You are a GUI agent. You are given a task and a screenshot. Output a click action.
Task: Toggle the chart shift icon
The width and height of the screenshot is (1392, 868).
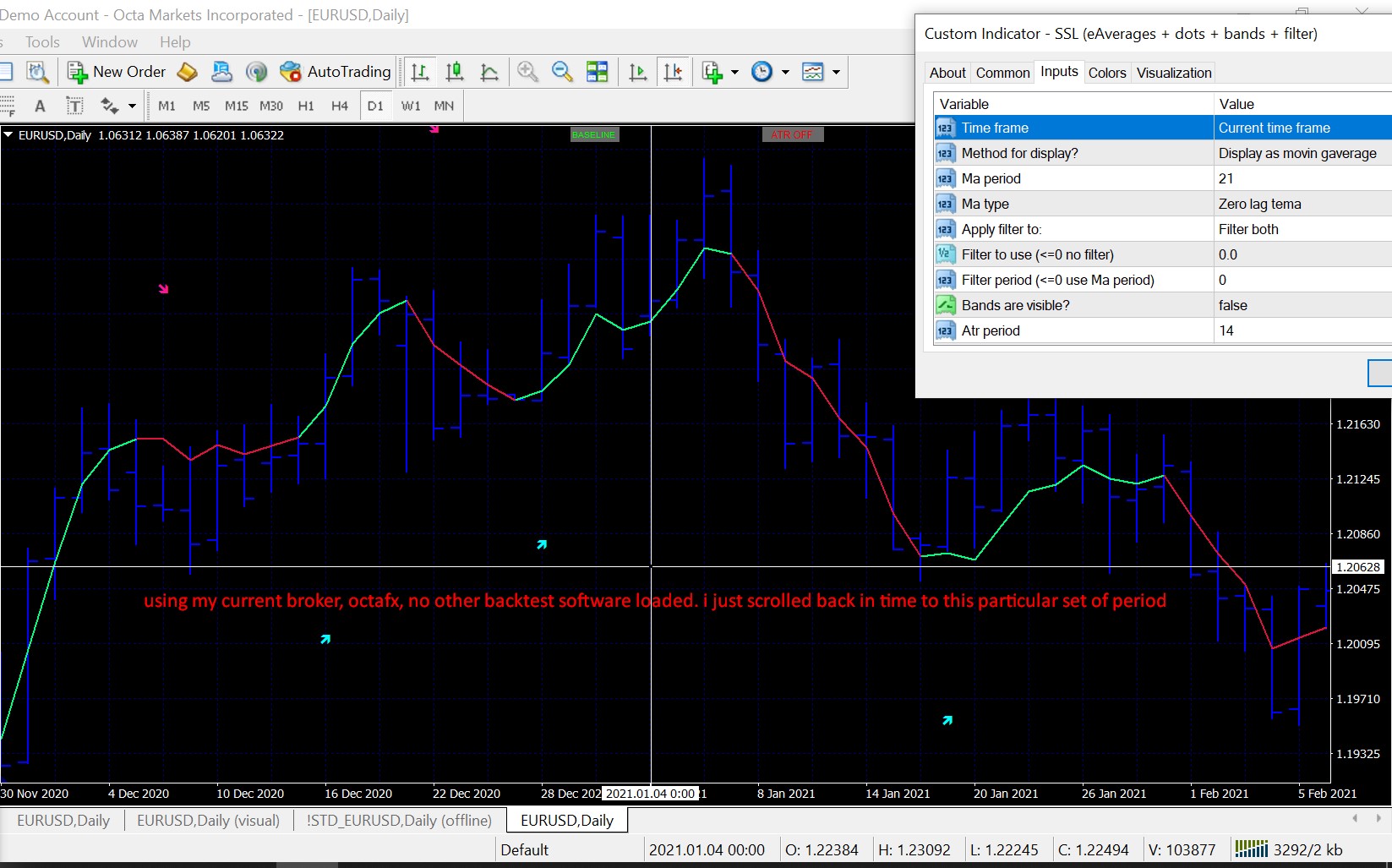673,72
